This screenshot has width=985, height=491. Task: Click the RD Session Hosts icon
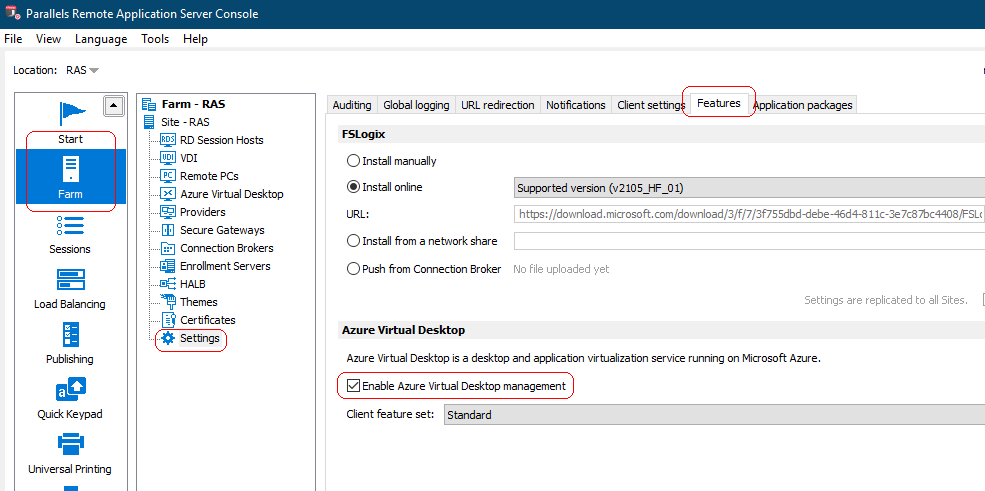click(168, 140)
